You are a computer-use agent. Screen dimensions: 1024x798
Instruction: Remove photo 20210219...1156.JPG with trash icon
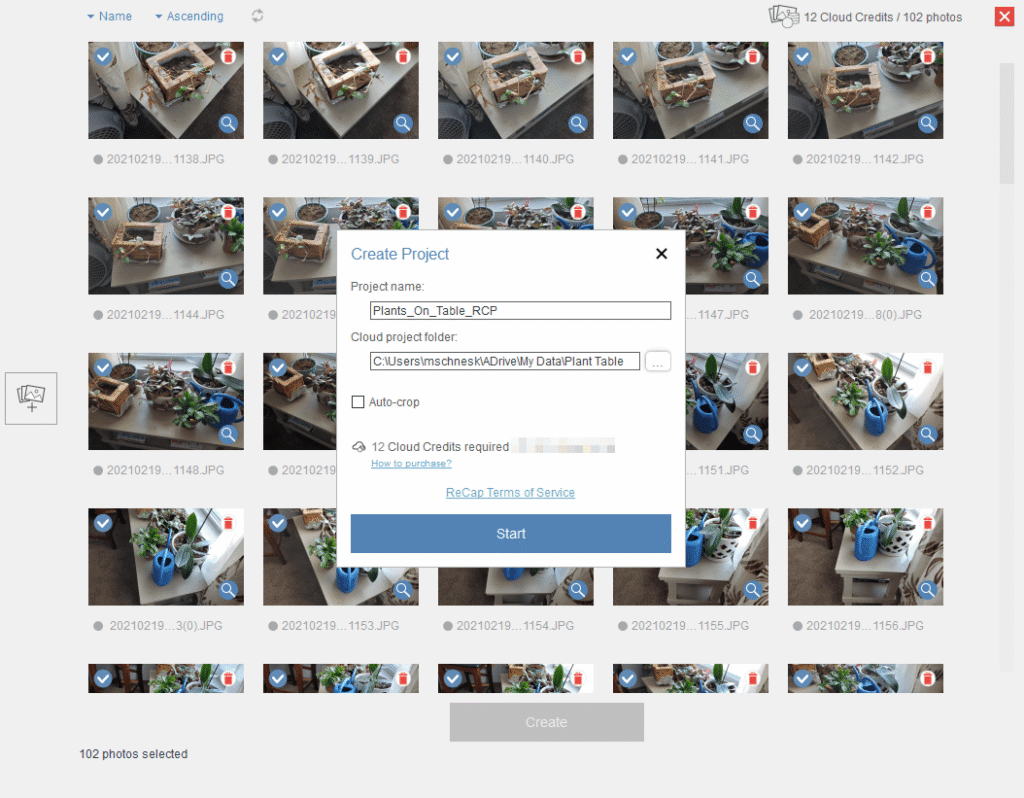pos(926,523)
